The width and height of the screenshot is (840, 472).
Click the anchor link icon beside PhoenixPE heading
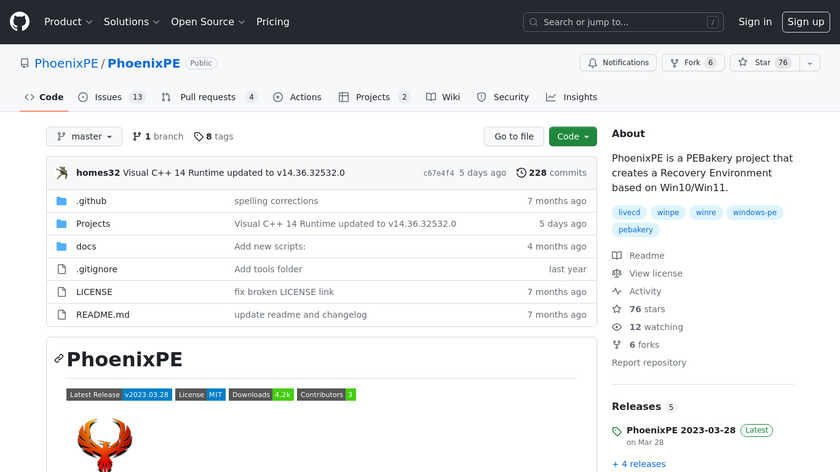click(59, 359)
